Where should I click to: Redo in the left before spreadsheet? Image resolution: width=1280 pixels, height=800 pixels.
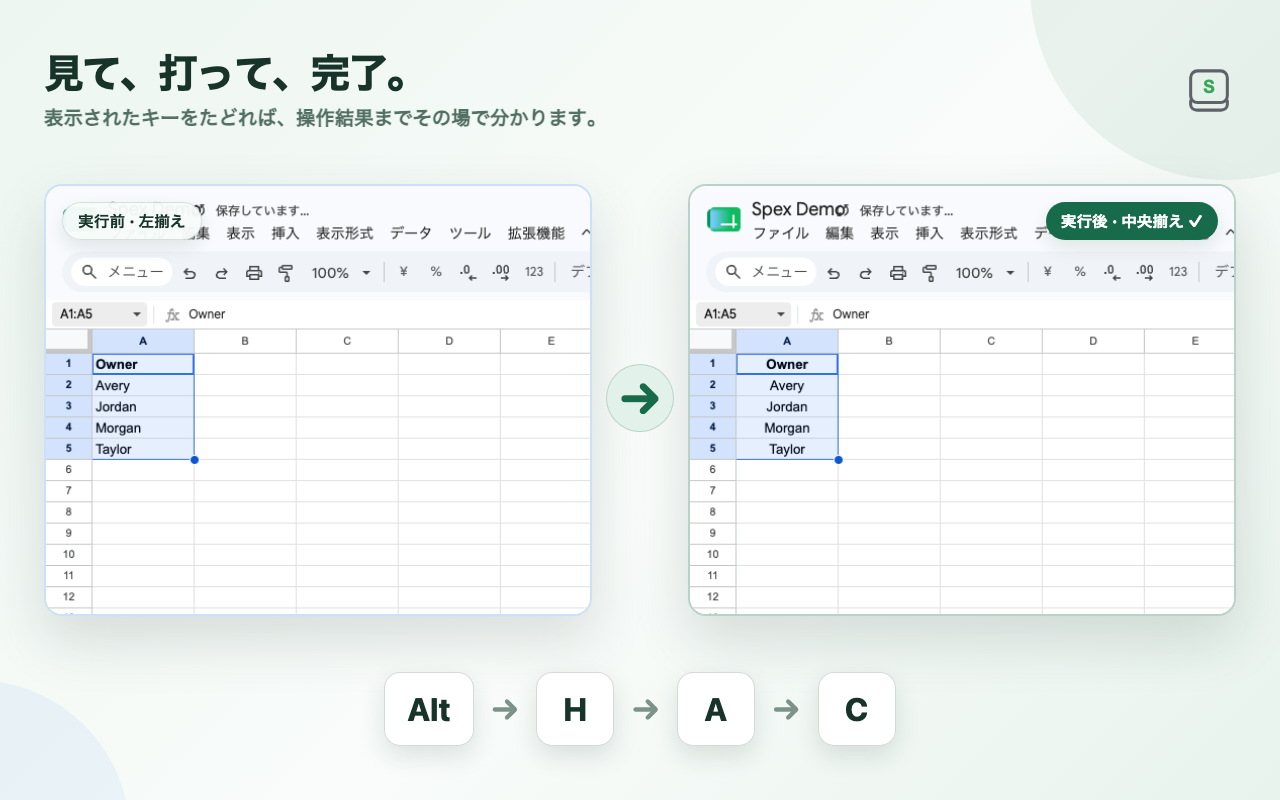tap(222, 272)
